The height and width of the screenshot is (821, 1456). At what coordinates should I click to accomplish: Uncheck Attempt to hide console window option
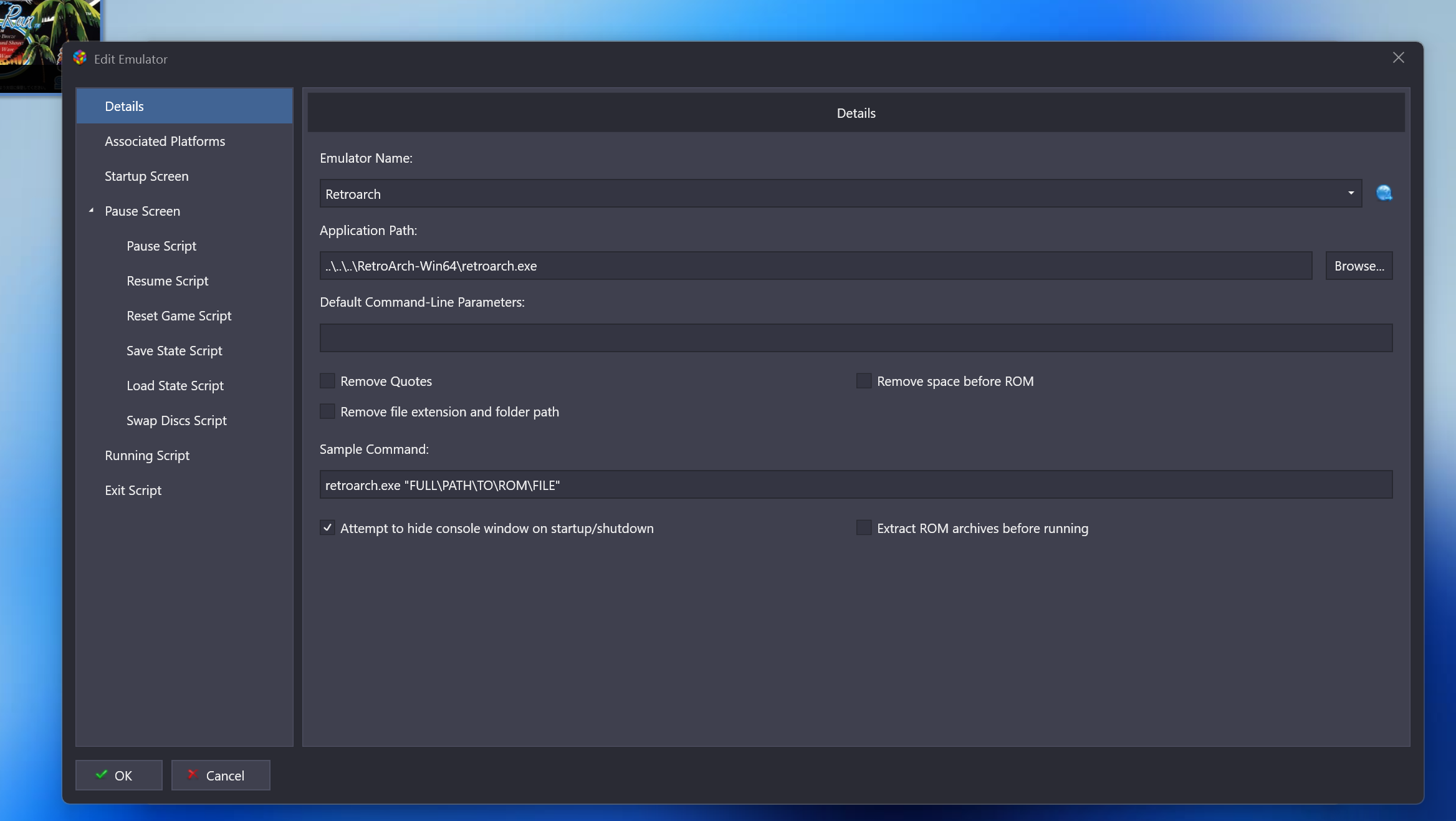(x=327, y=528)
